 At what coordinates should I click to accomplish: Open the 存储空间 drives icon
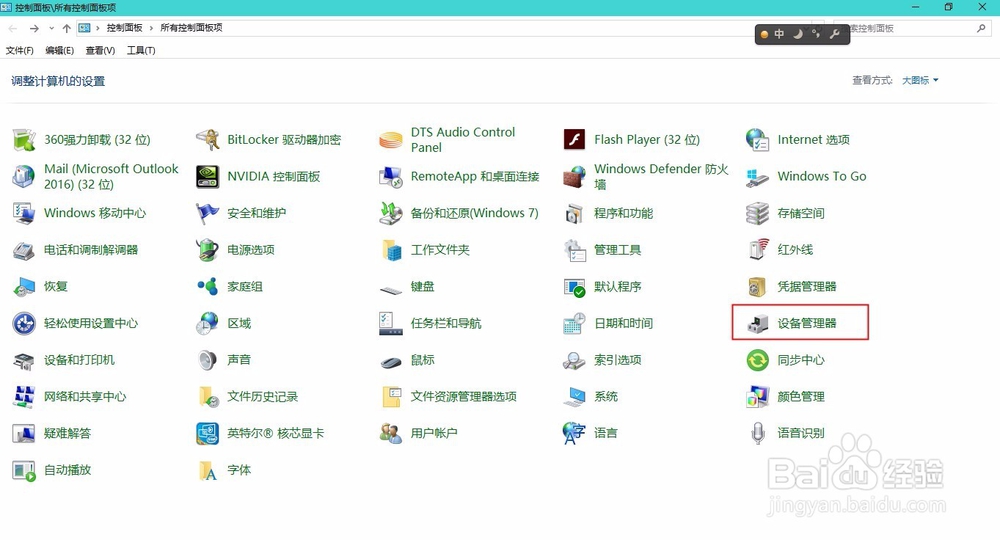click(x=758, y=213)
